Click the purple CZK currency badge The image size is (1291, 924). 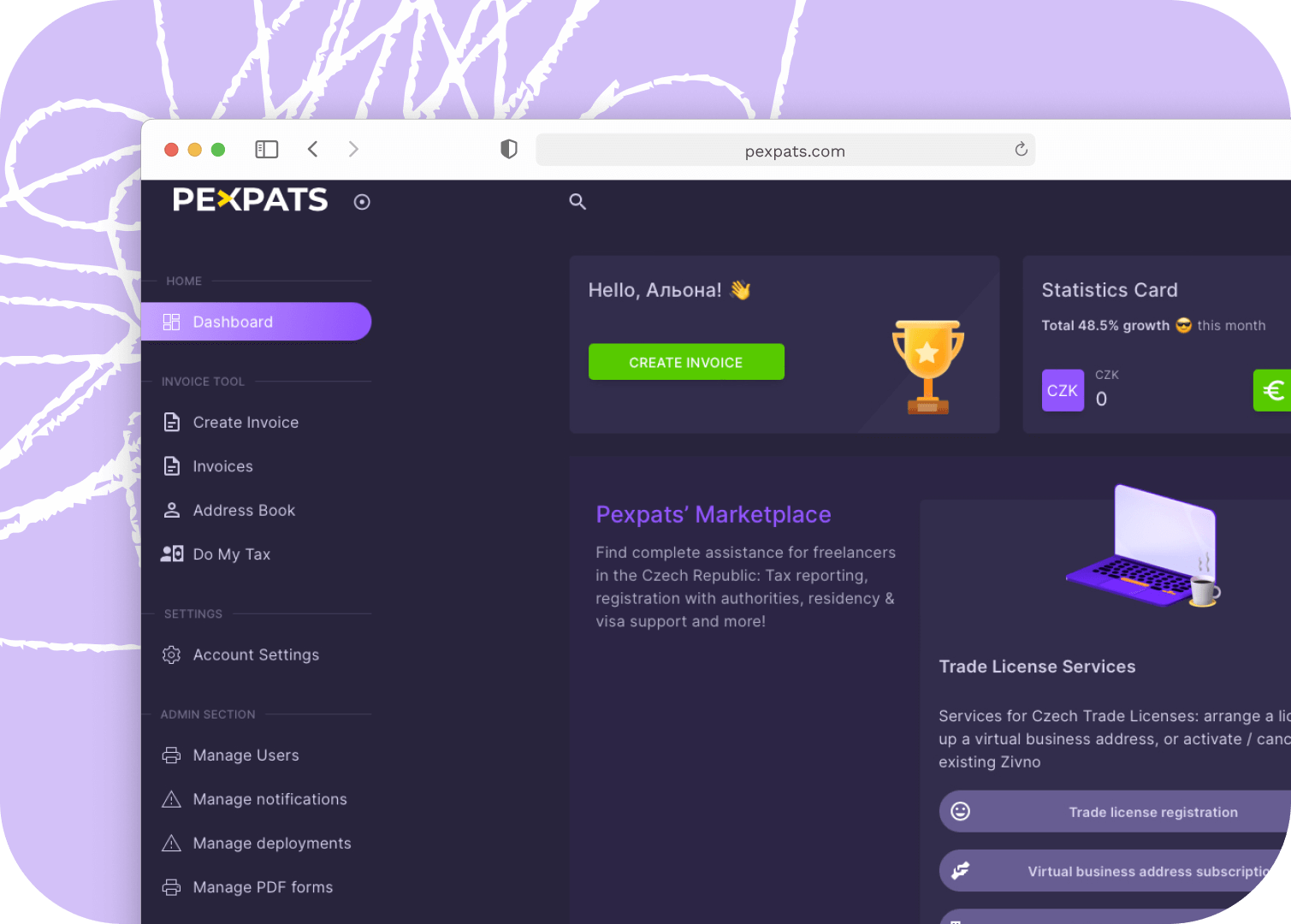(1063, 390)
